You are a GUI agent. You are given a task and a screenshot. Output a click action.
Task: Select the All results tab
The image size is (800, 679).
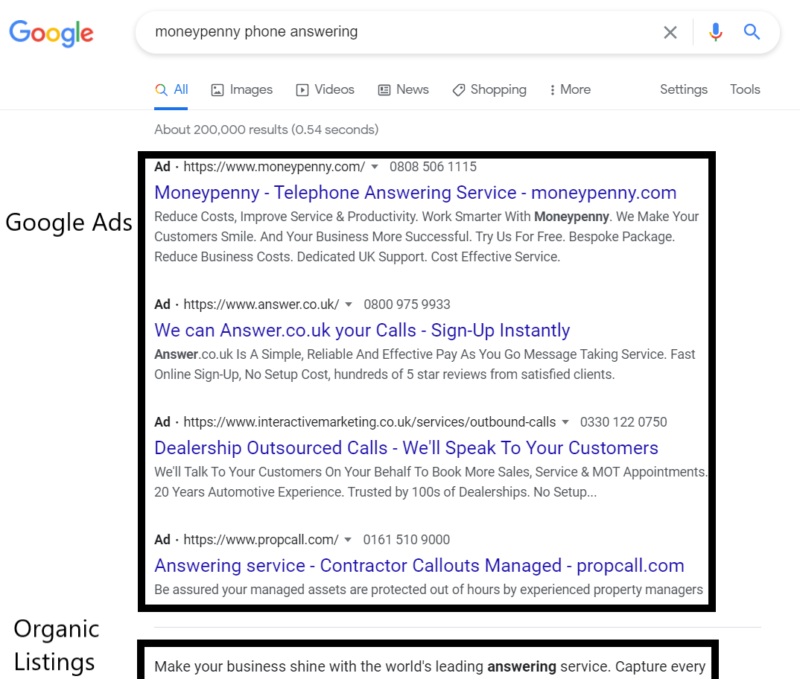[x=171, y=90]
